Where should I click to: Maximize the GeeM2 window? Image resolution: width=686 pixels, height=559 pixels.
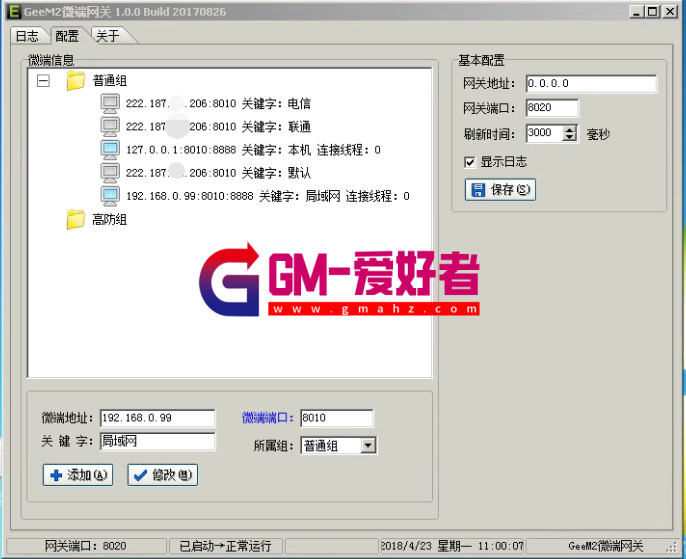653,11
